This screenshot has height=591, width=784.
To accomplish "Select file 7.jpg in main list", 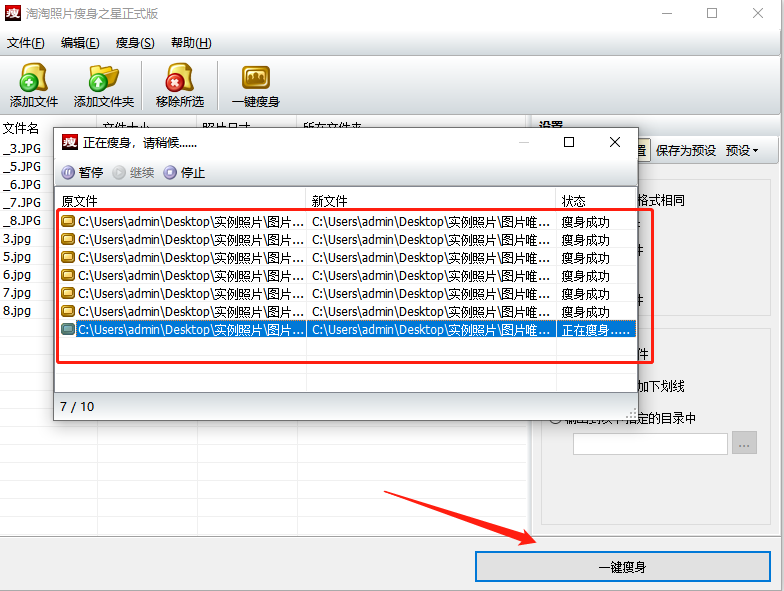I will (x=17, y=292).
